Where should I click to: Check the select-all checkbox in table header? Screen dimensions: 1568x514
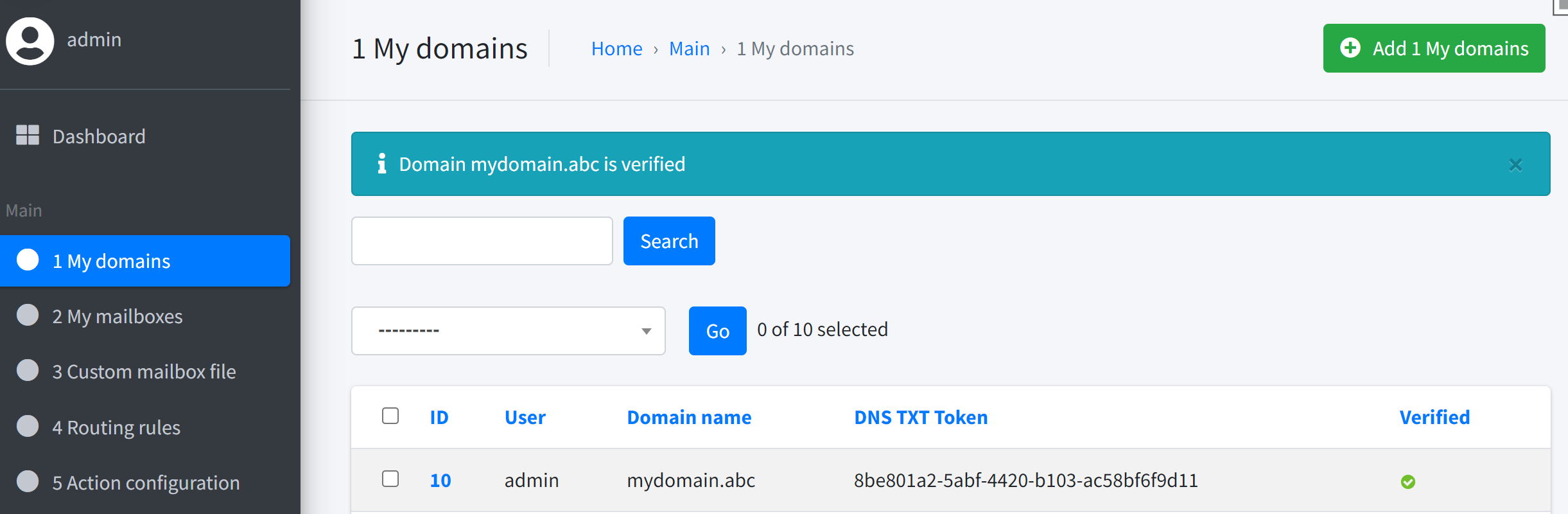coord(390,416)
